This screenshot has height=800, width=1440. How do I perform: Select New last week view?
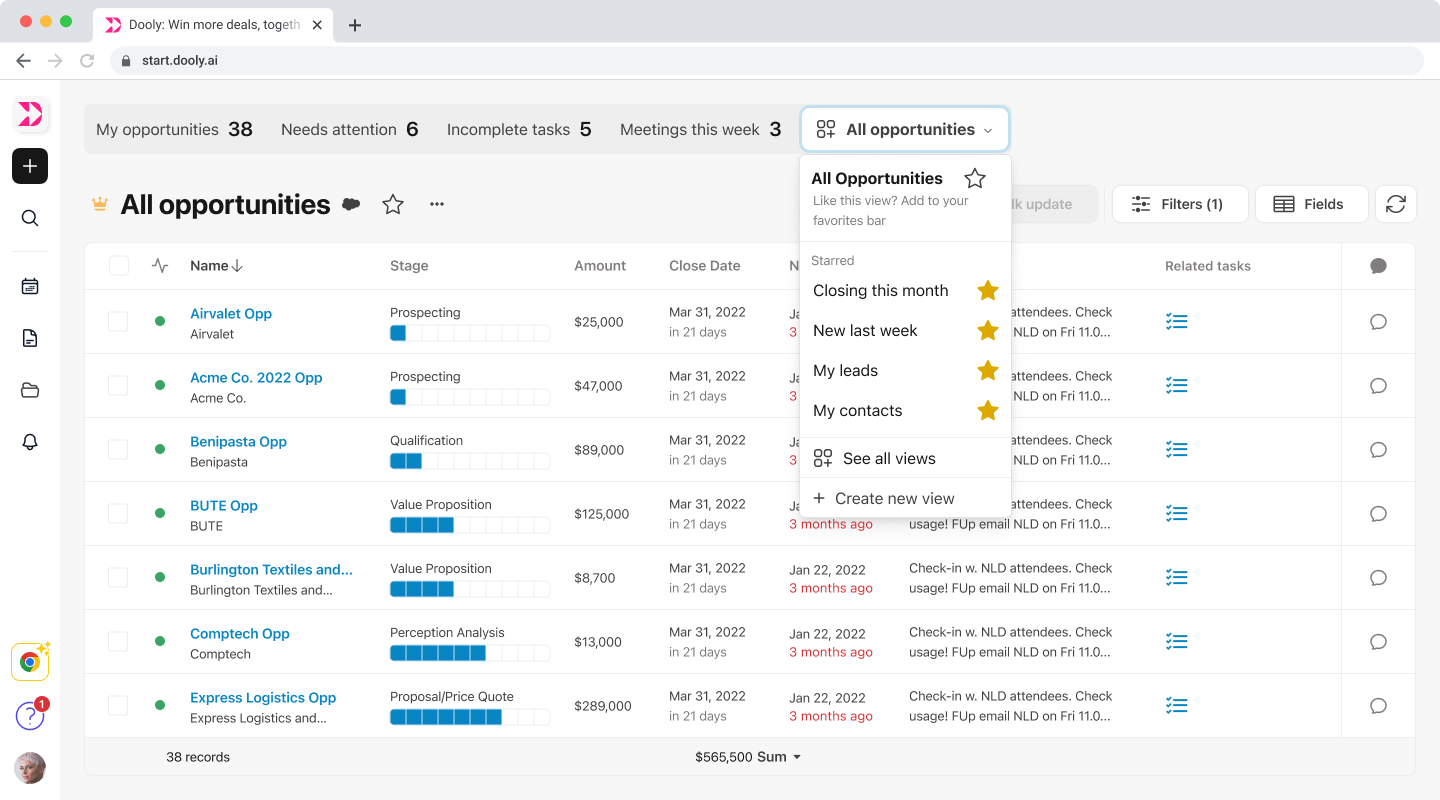[x=865, y=331]
